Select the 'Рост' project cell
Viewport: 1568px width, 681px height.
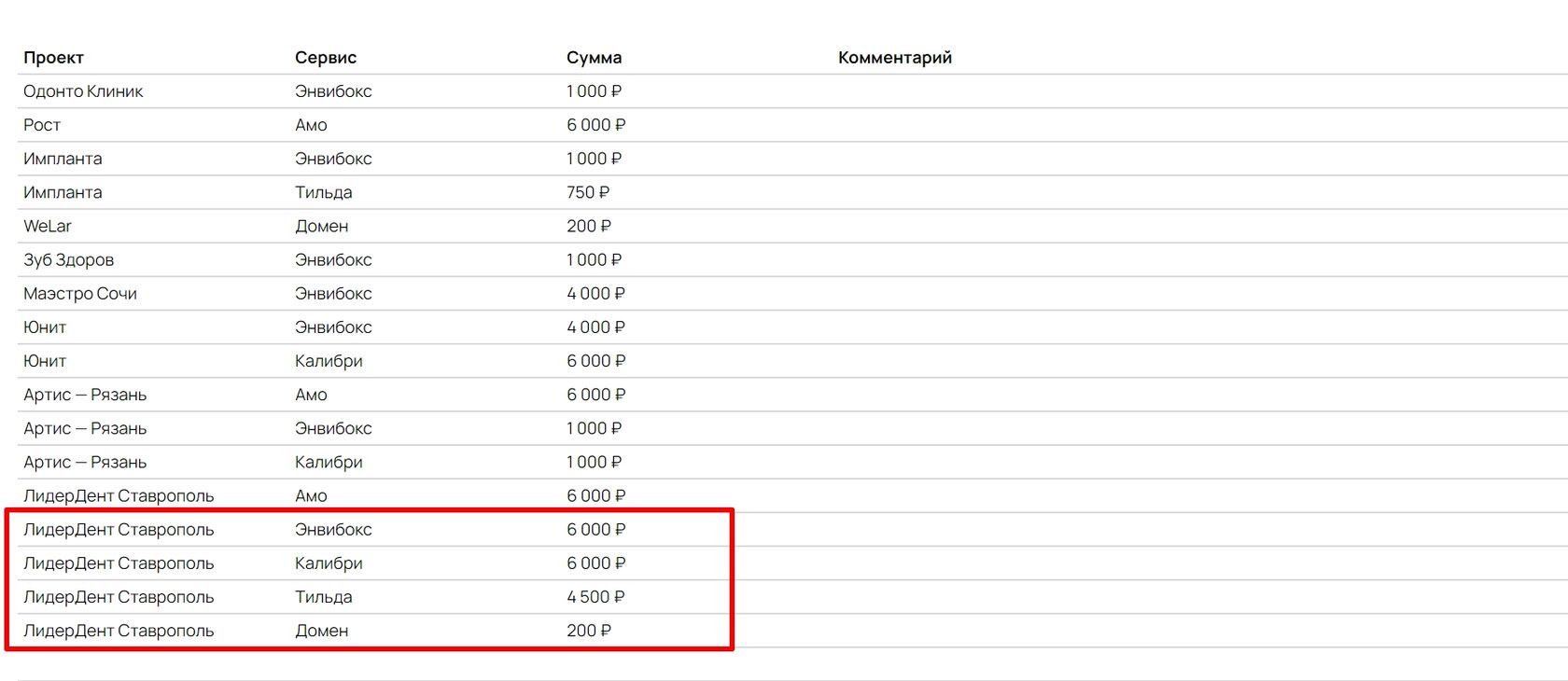(42, 125)
